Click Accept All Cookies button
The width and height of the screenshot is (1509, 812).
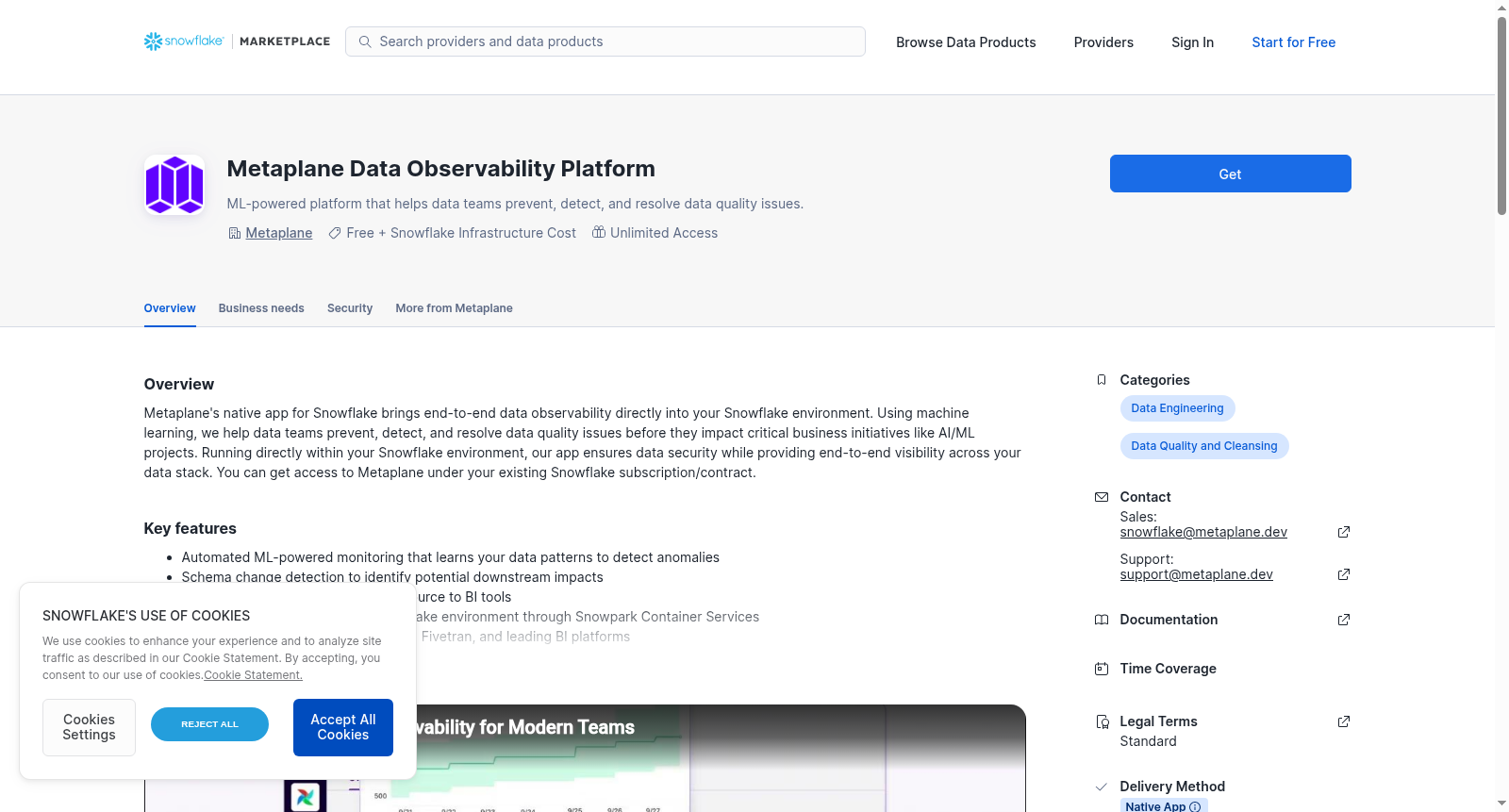click(343, 727)
